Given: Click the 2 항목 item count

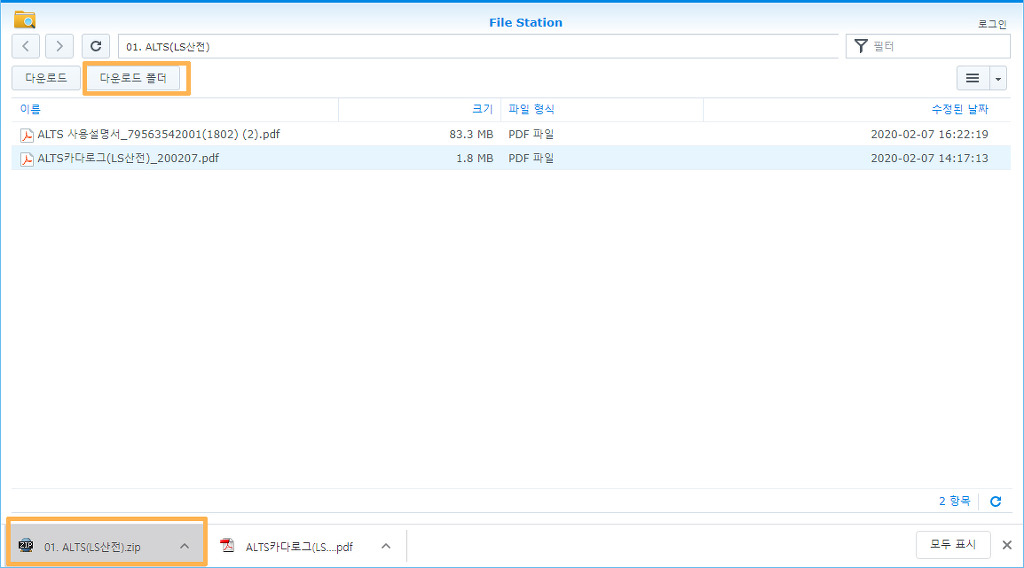Looking at the screenshot, I should pos(954,501).
